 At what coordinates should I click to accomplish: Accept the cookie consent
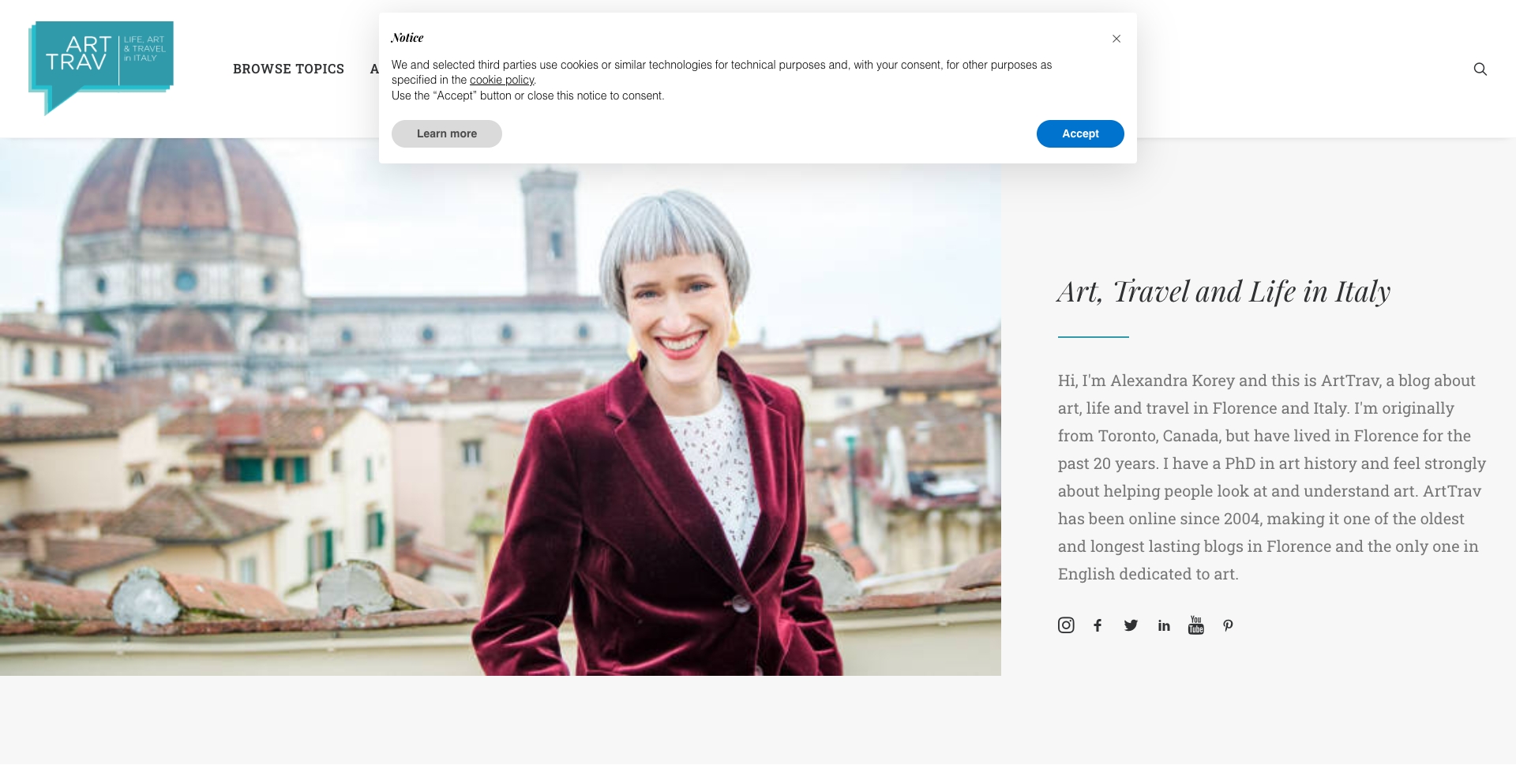click(1079, 133)
